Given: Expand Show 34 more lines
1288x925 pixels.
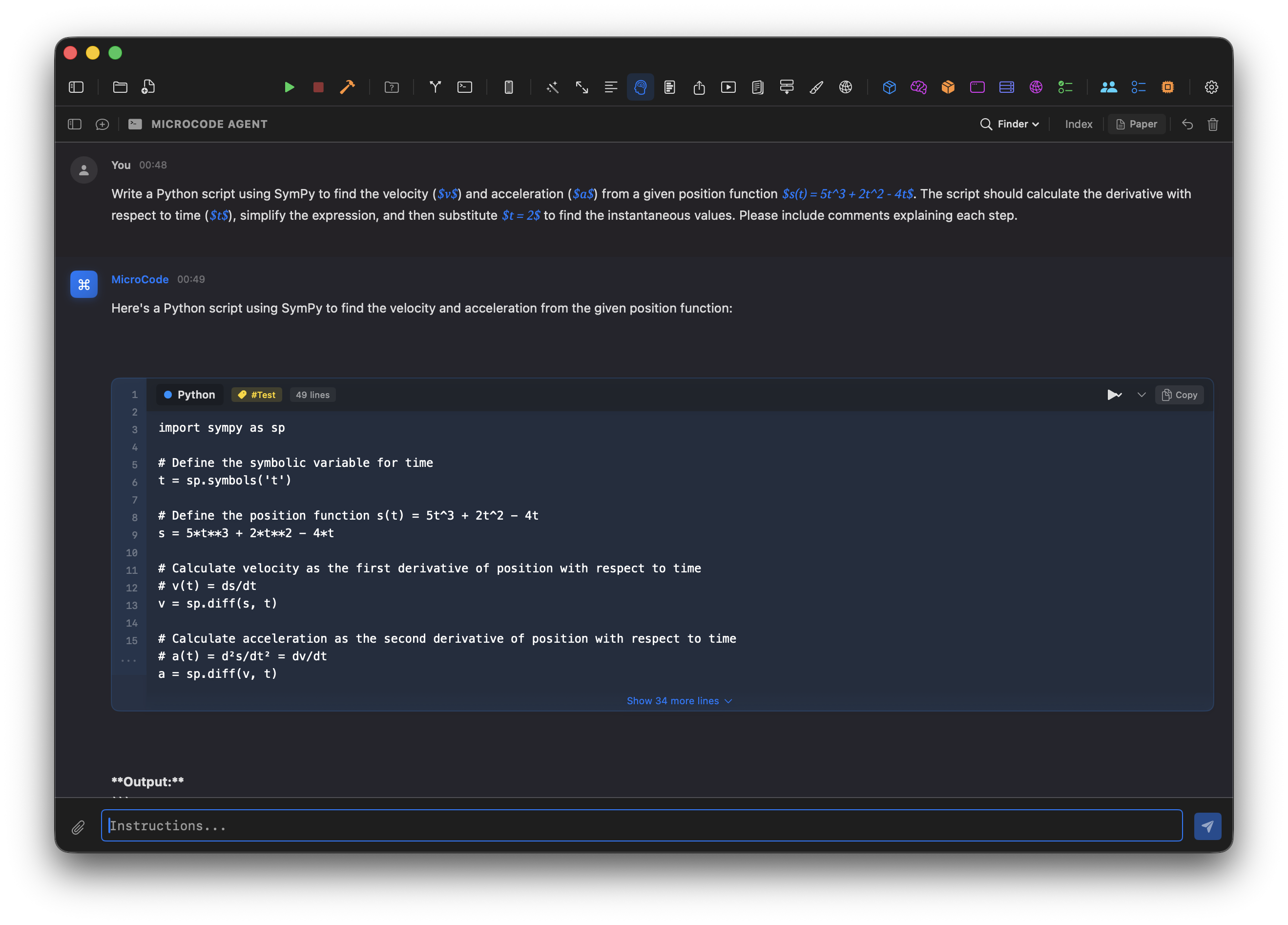Looking at the screenshot, I should tap(679, 700).
